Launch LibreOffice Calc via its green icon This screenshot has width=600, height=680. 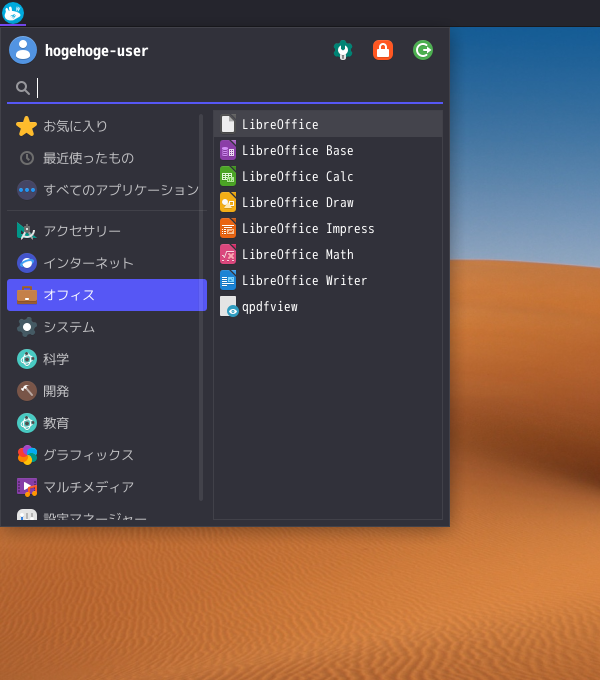pos(228,177)
